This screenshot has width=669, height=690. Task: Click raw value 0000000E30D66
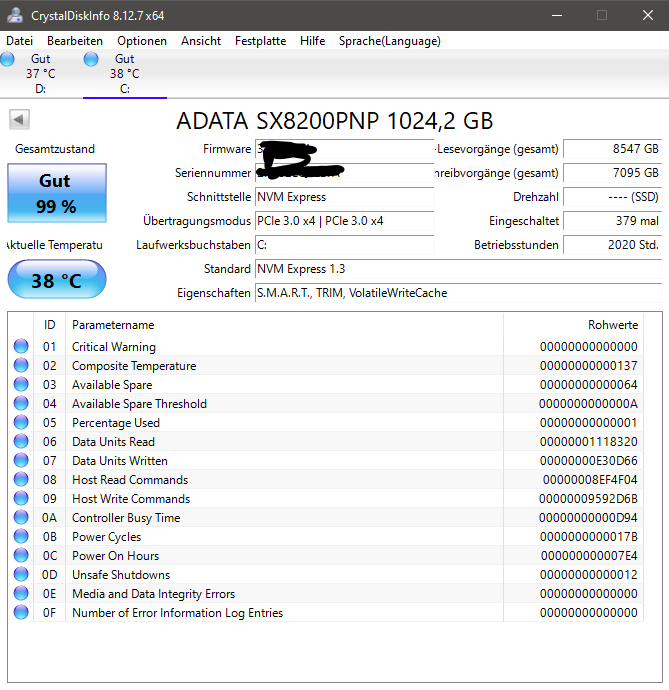coord(588,461)
